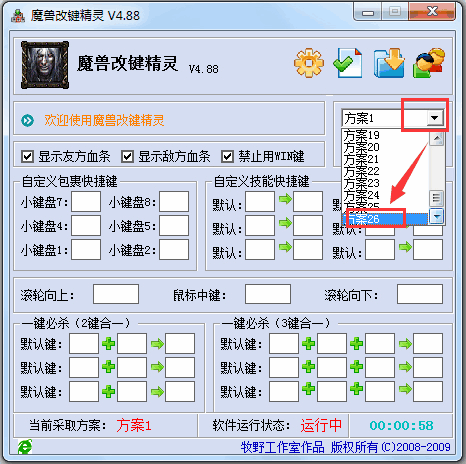Viewport: 466px width, 464px height.
Task: Toggle the 禁止用WIN键 checkbox
Action: point(227,156)
